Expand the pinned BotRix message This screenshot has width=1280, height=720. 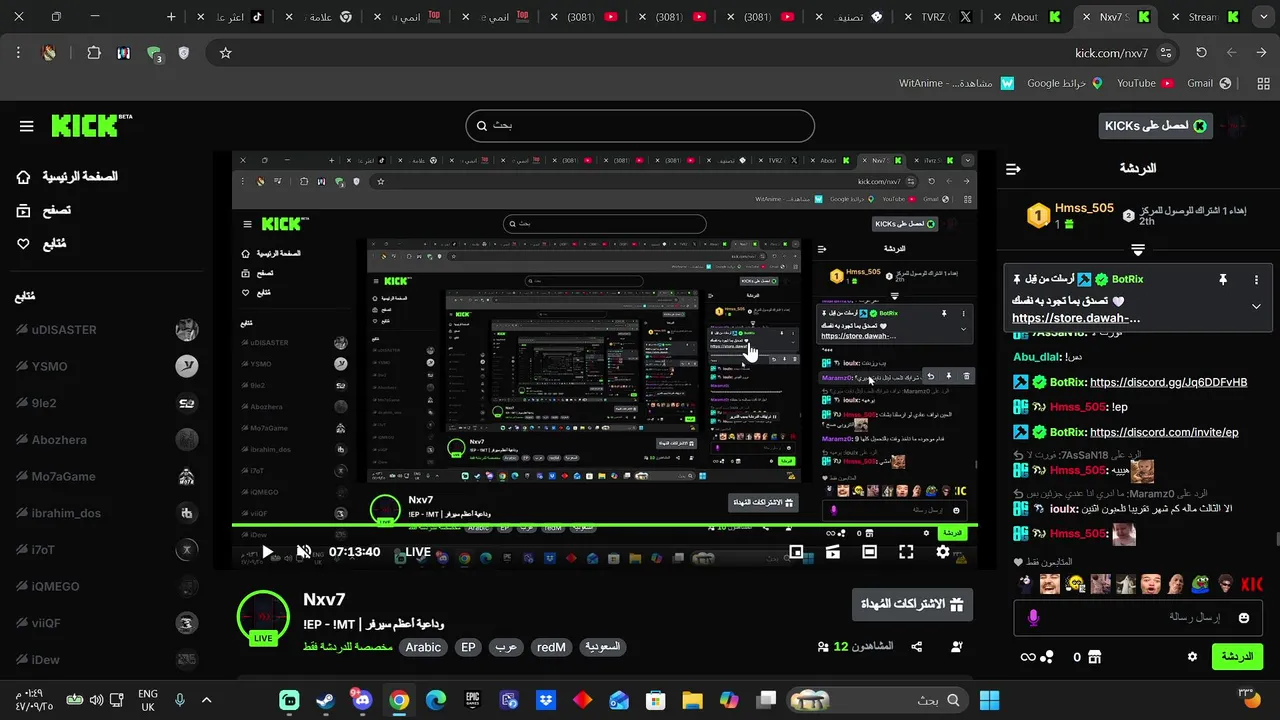point(1256,307)
